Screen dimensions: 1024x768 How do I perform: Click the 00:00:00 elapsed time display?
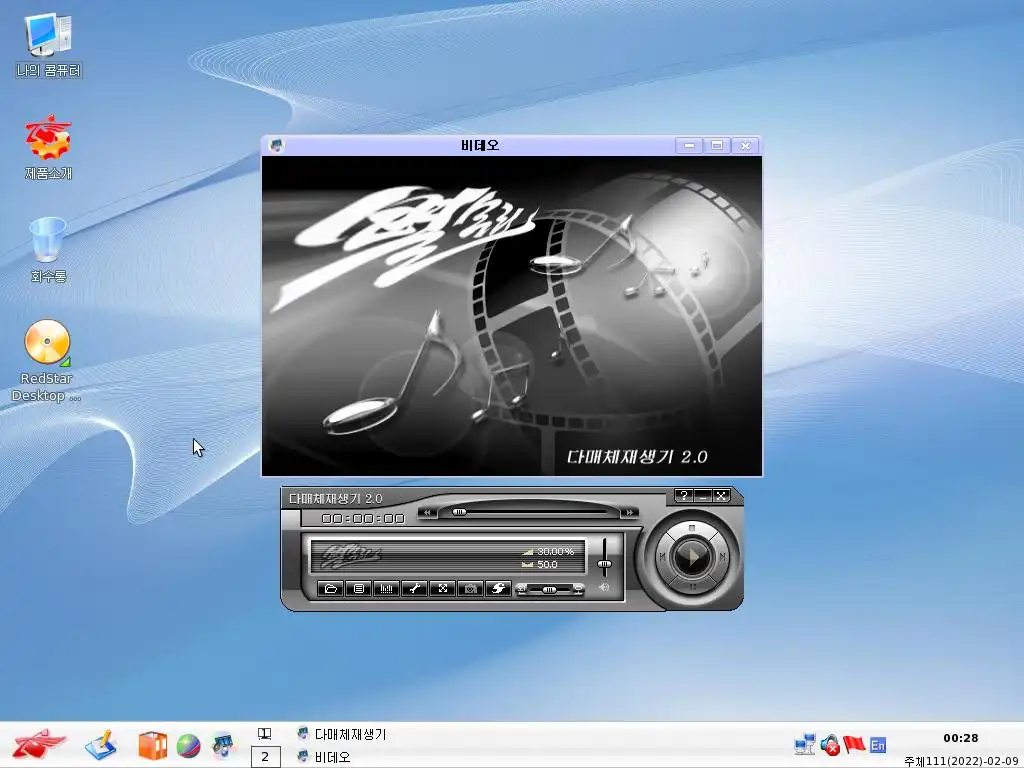(362, 519)
